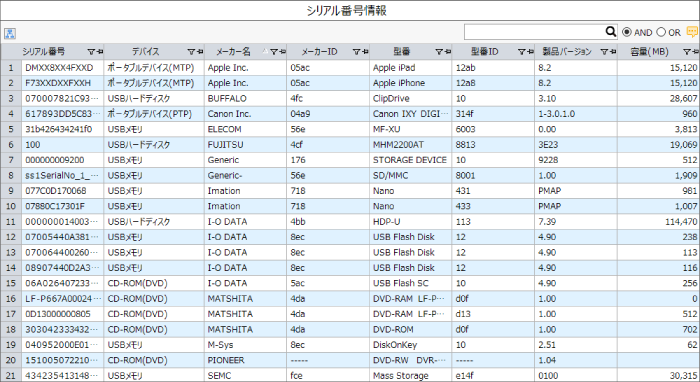Click the PIONEER maker cell
Screen dimensions: 700x382
point(245,360)
